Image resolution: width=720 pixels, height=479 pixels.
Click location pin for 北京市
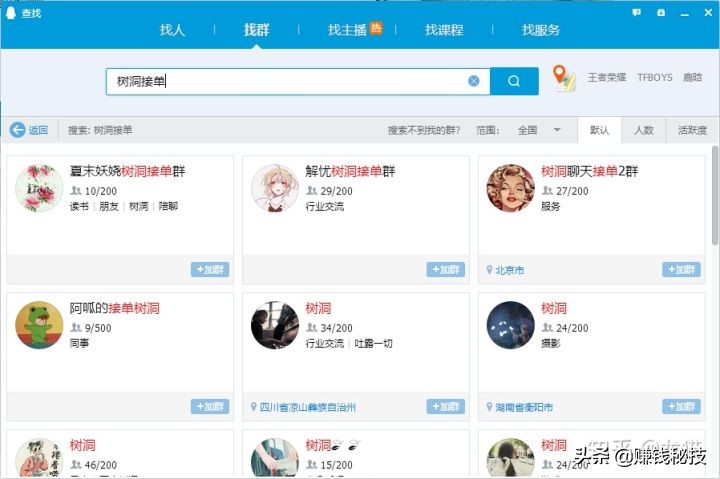point(489,270)
